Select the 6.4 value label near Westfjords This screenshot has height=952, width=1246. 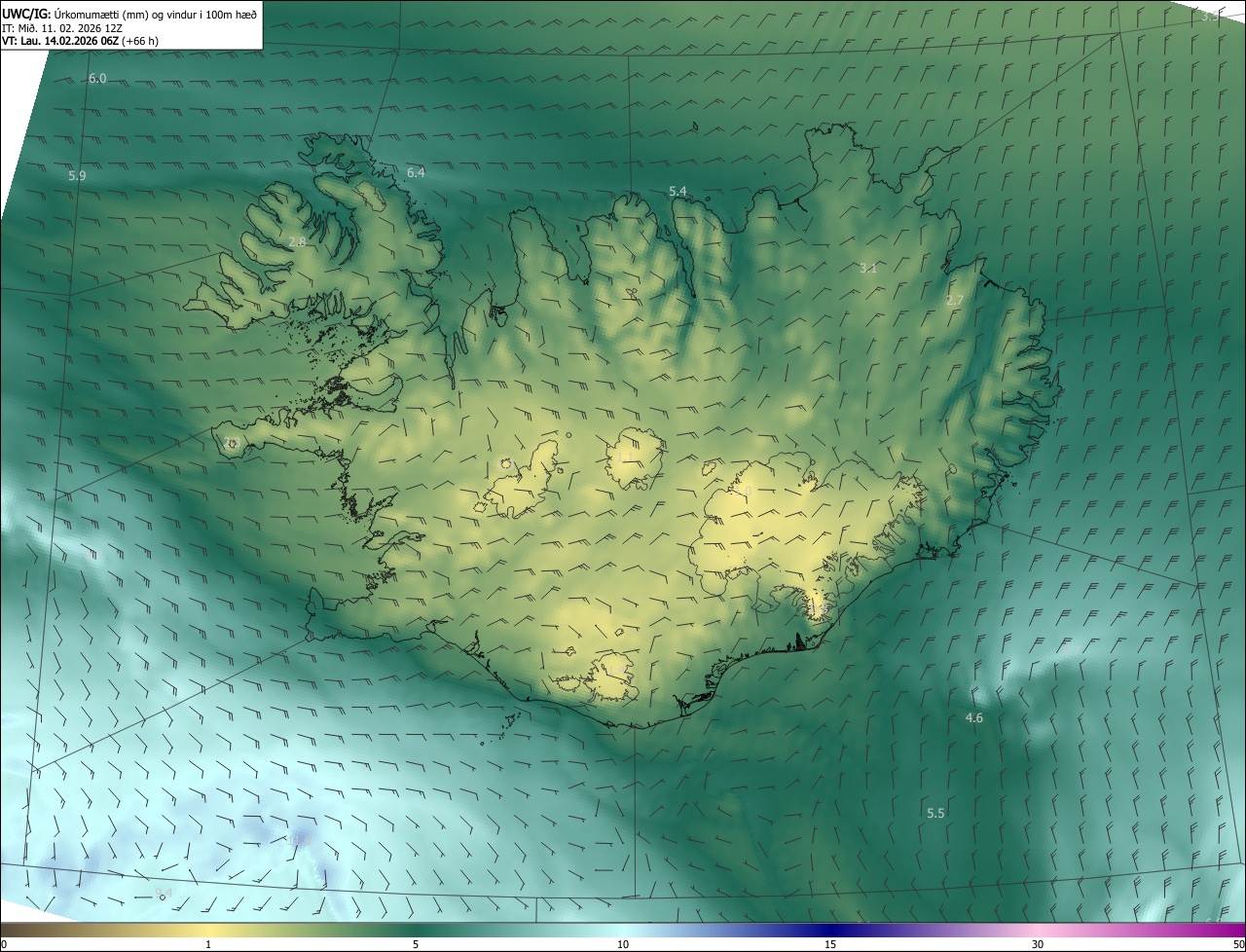pyautogui.click(x=416, y=172)
